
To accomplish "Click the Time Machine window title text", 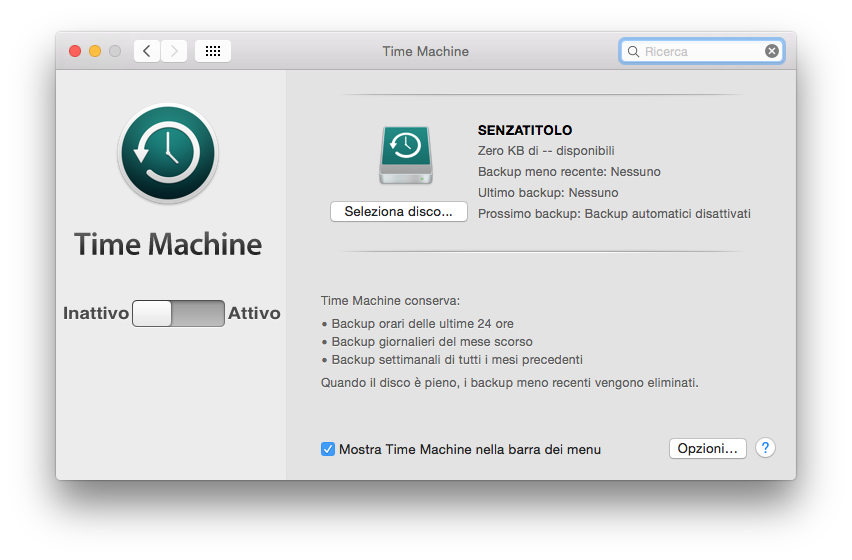I will 425,51.
